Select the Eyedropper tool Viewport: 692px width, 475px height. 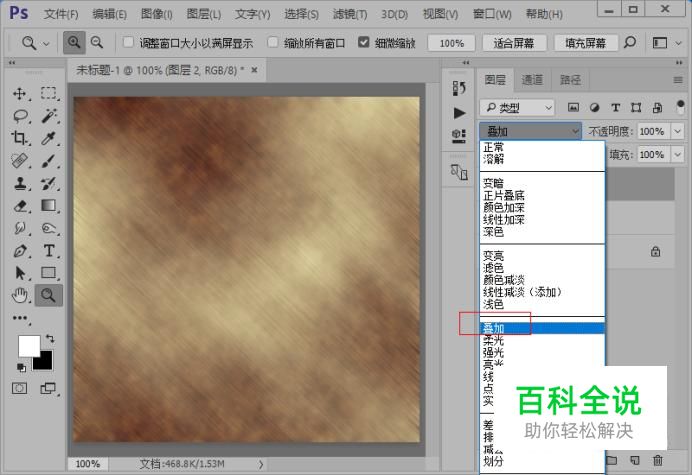[49, 138]
